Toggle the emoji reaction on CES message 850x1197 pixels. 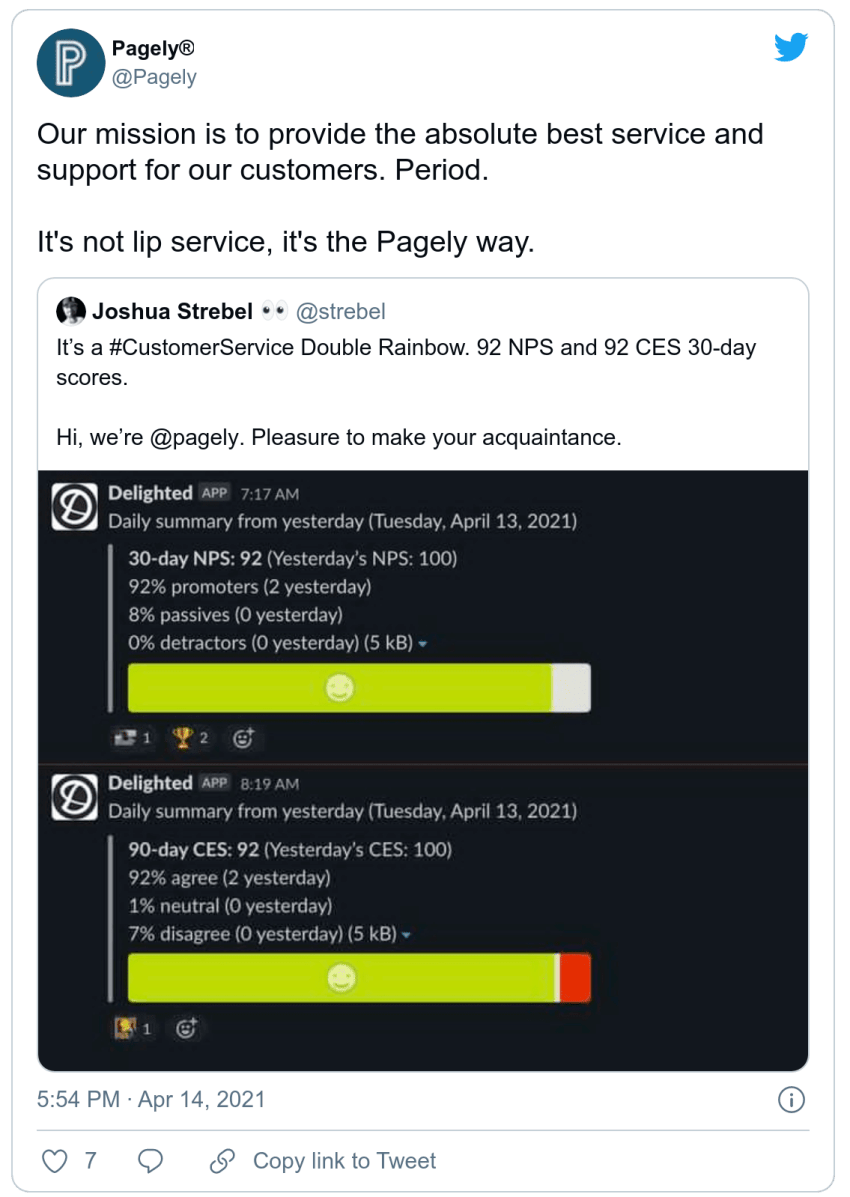[133, 1028]
